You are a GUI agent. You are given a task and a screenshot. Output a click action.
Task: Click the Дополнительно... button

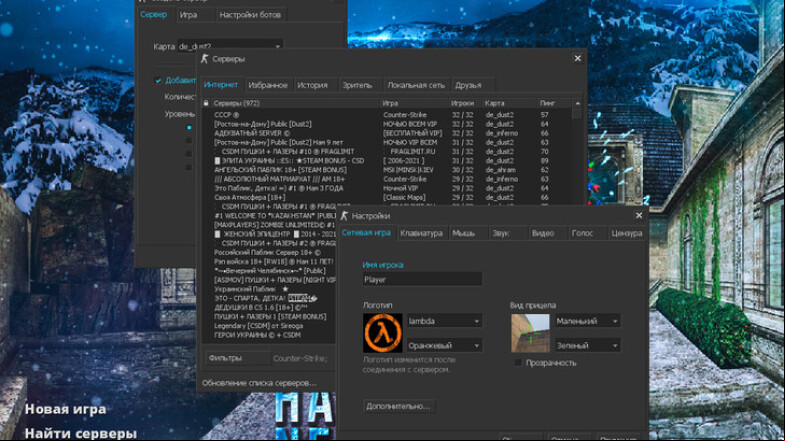(399, 406)
